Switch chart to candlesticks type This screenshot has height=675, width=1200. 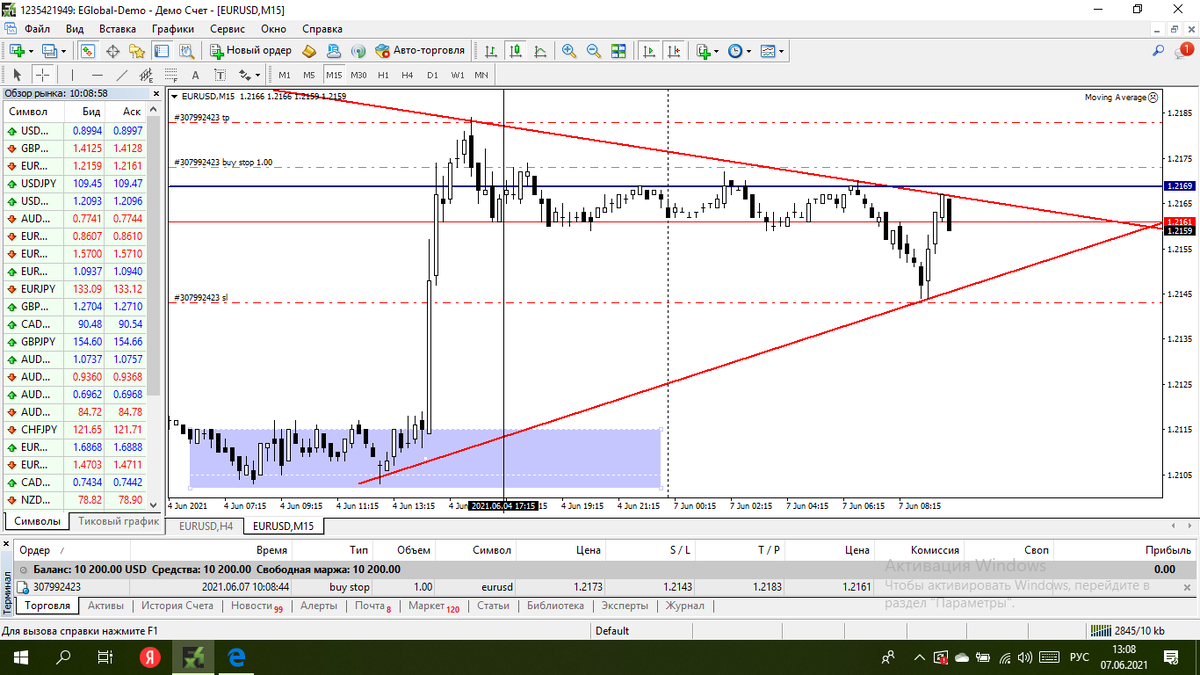tap(516, 50)
